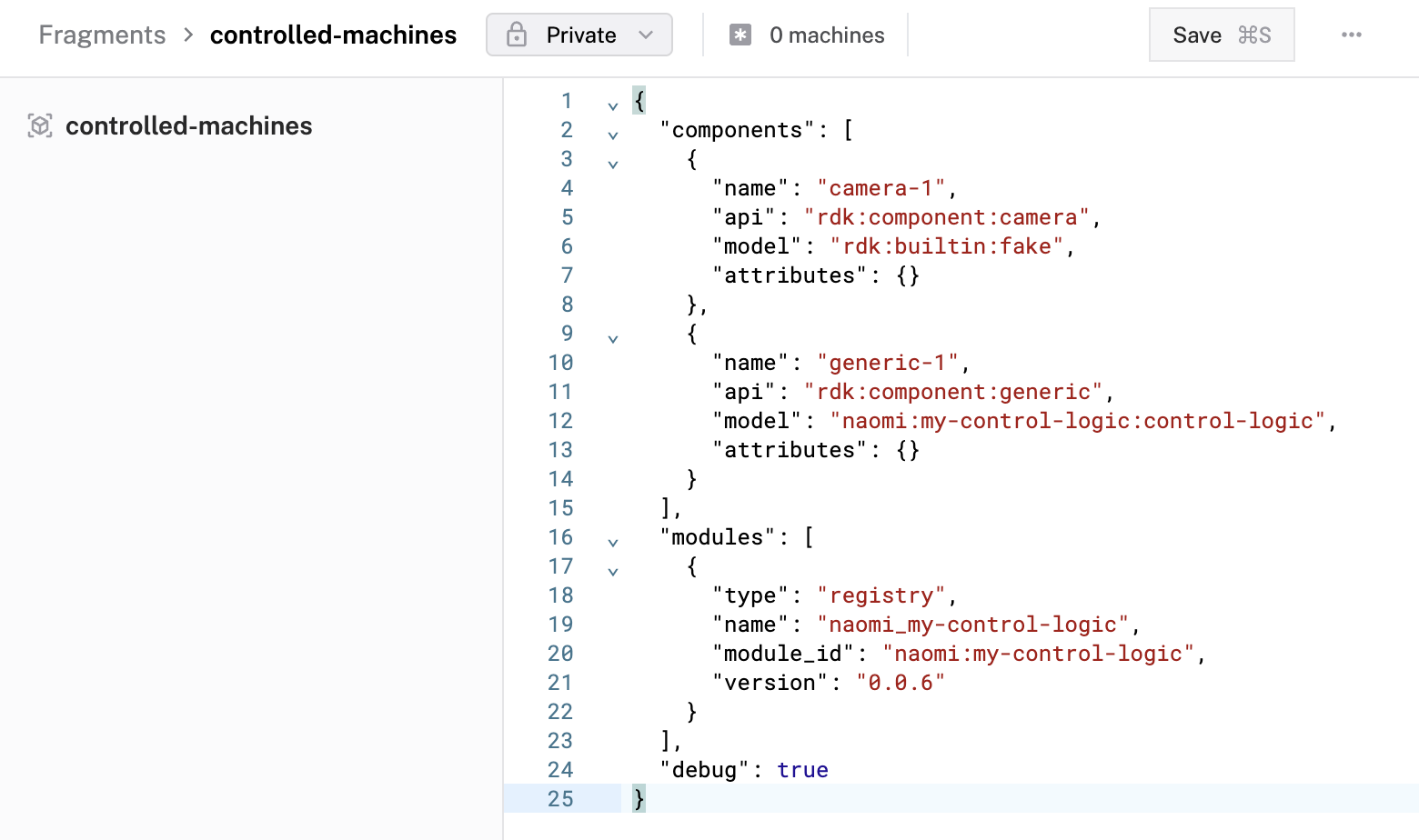The image size is (1419, 840).
Task: Click the "registry" type value
Action: click(x=881, y=595)
